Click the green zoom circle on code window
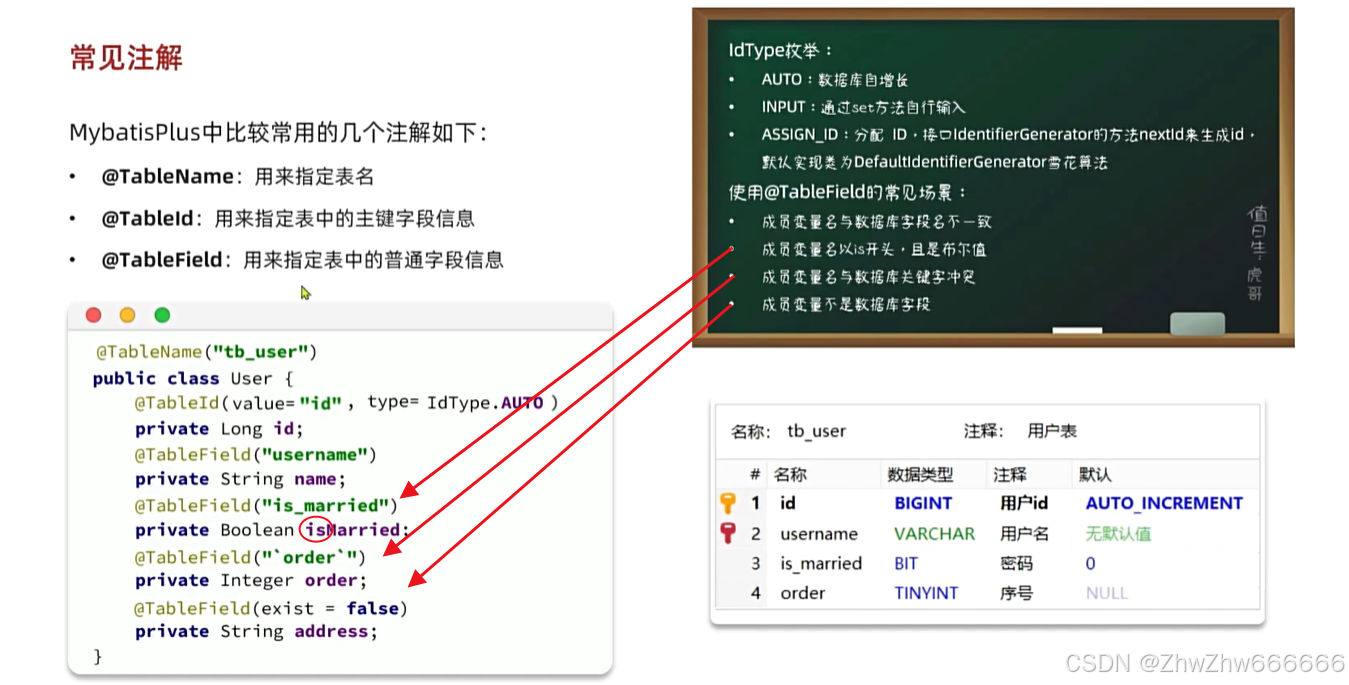 162,315
